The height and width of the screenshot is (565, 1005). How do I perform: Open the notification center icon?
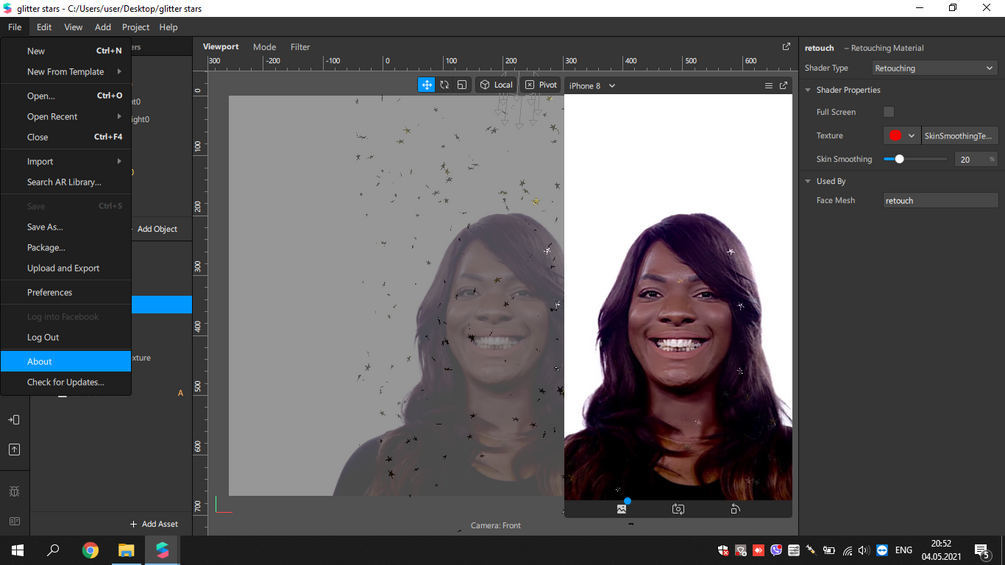(982, 550)
